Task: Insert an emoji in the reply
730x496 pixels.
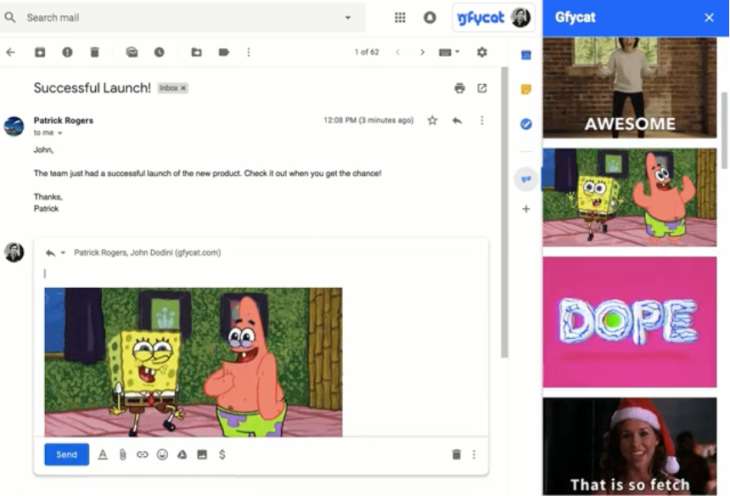Action: [x=162, y=455]
